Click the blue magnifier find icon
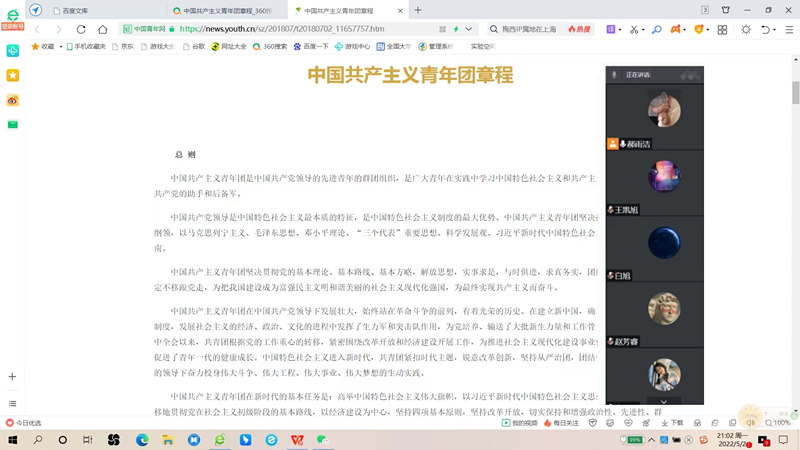 657,30
